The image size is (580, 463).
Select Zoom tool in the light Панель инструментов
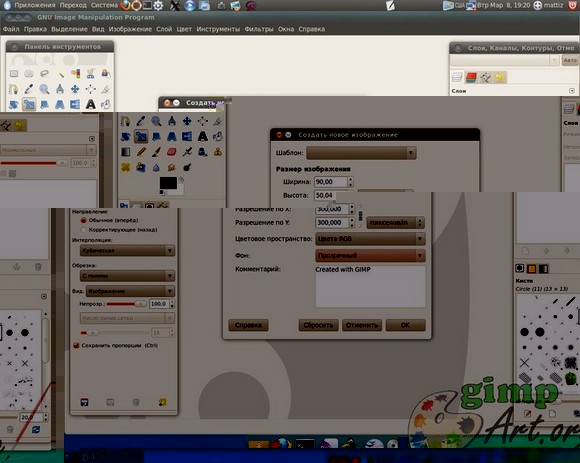click(44, 89)
